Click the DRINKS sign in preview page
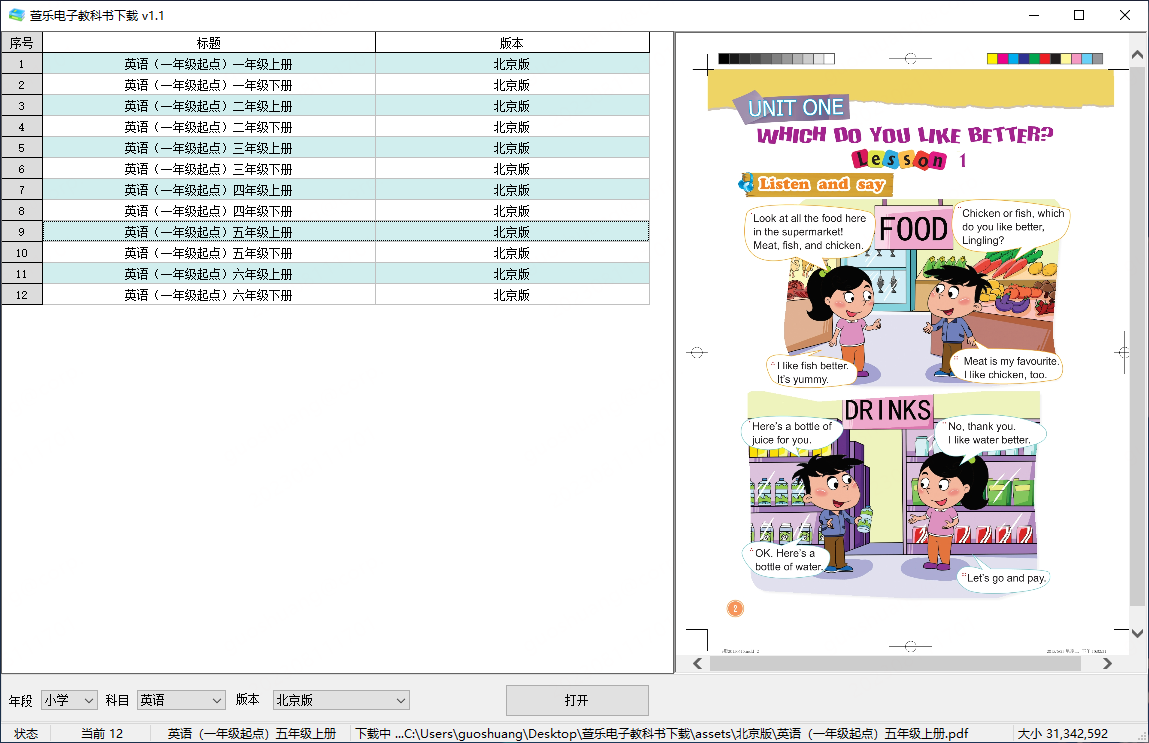The image size is (1149, 743). coord(887,410)
